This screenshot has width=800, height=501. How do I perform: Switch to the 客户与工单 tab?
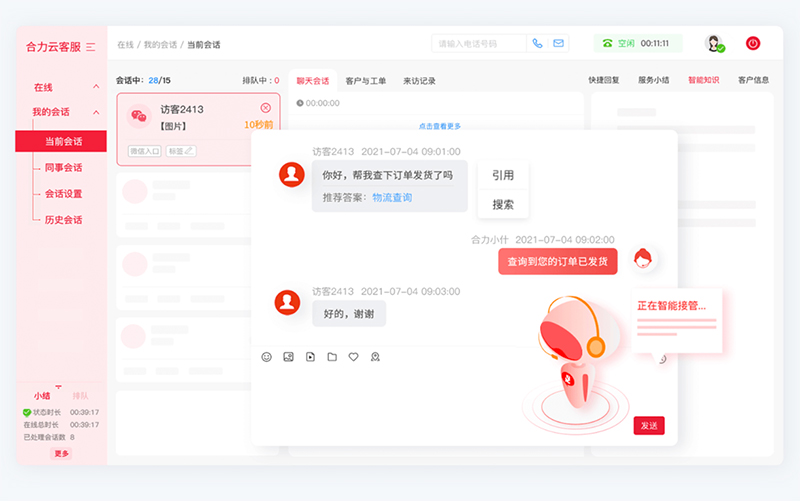point(365,80)
